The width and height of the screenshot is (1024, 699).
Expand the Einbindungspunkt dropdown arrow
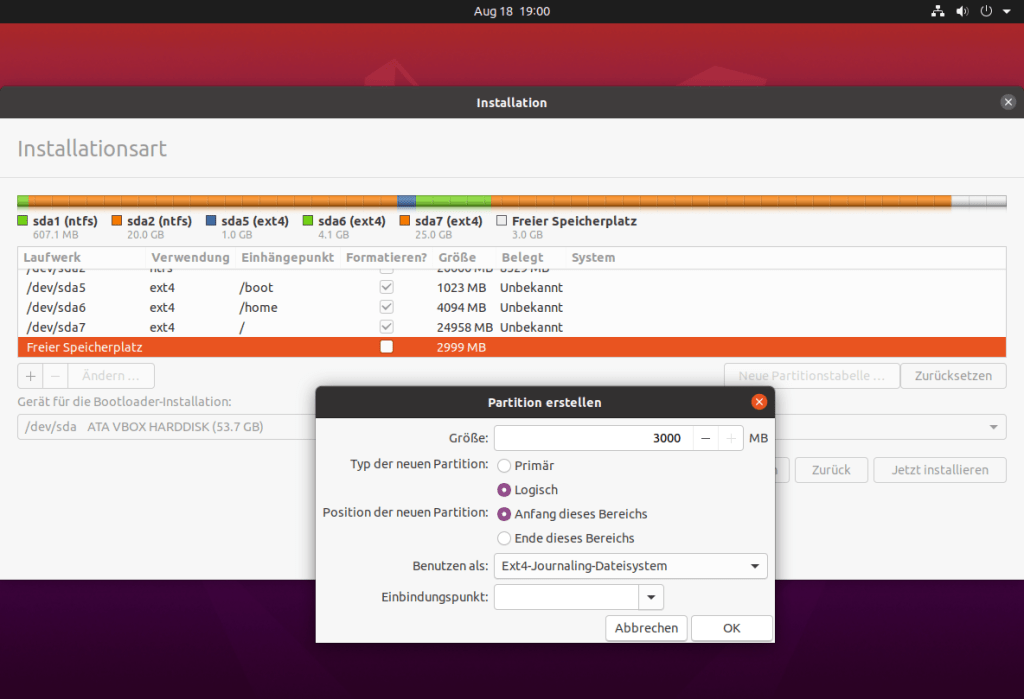[x=651, y=597]
